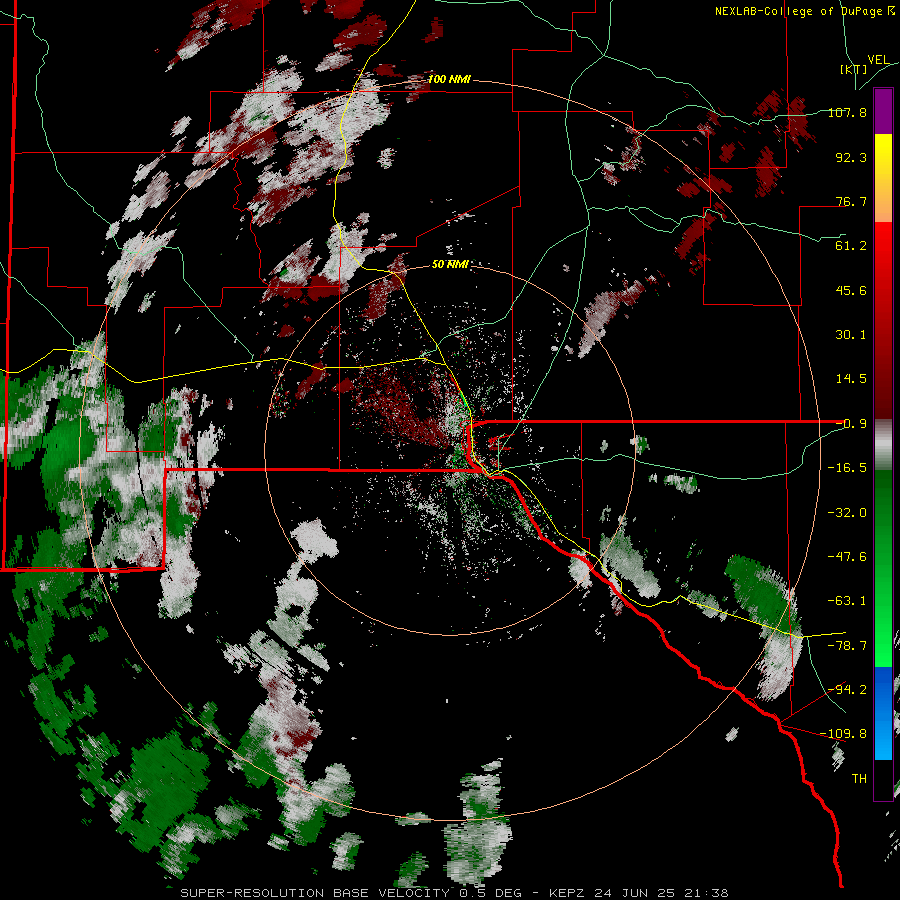Click the KEPZ station identifier in caption
Viewport: 900px width, 900px height.
569,893
